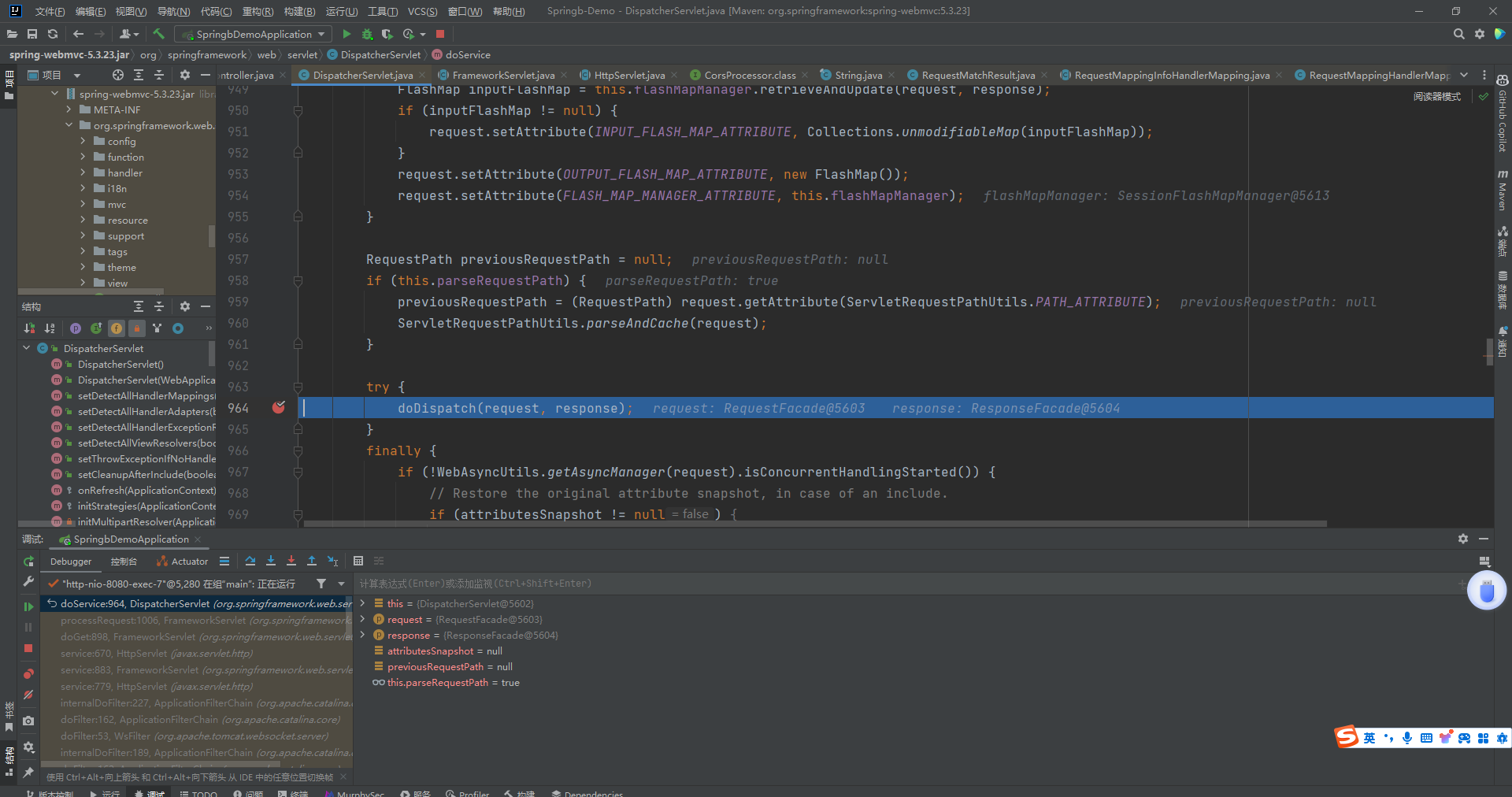Open the Profiler tool window button
Screen dimensions: 1512x797
[468, 792]
